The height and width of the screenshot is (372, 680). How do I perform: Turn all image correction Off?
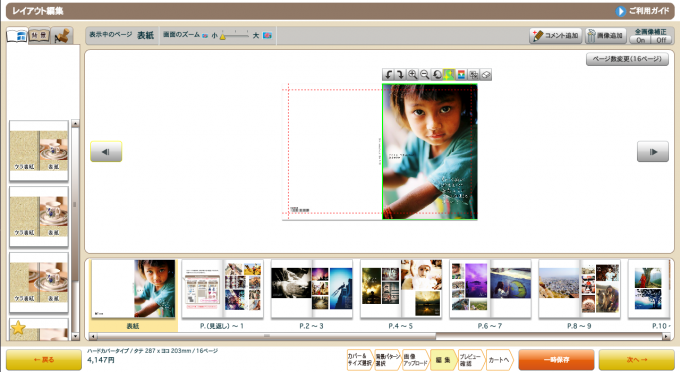661,40
